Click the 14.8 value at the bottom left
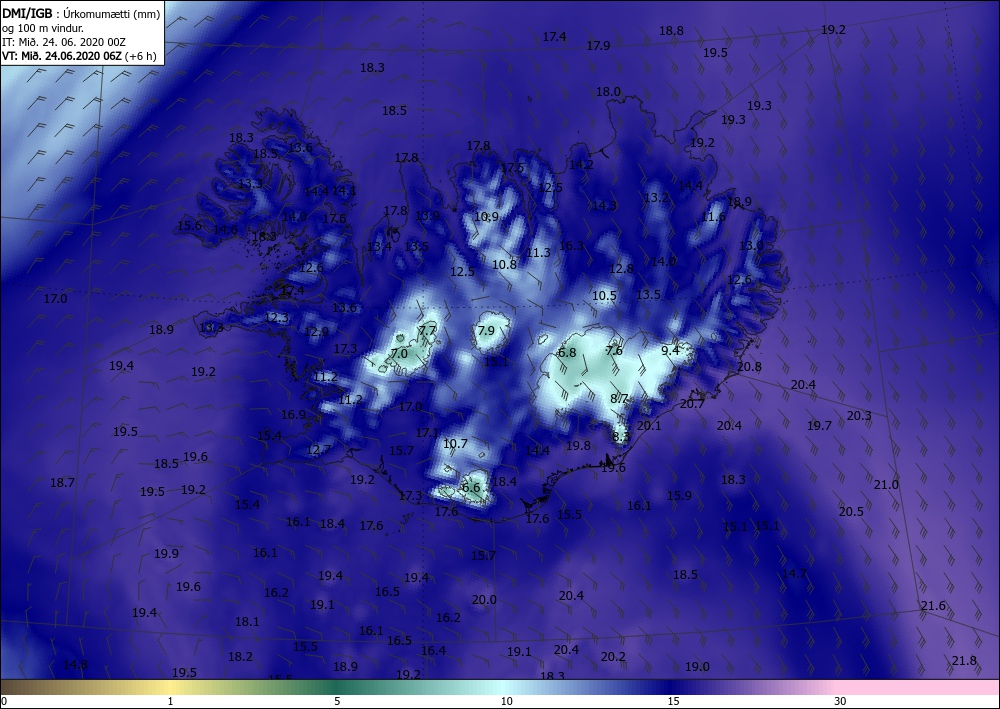Viewport: 1000px width, 709px height. [75, 665]
